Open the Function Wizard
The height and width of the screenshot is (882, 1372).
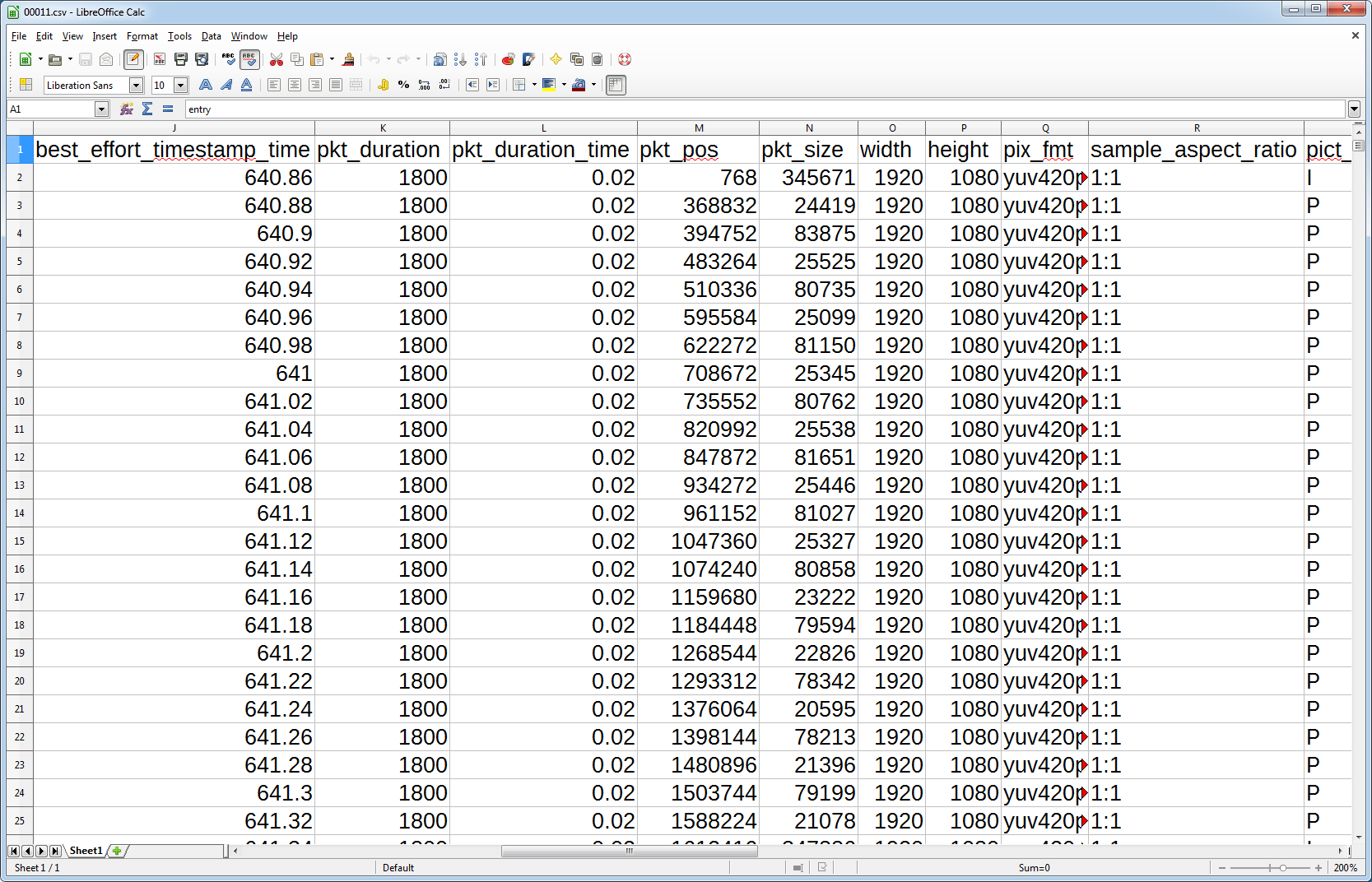(126, 109)
